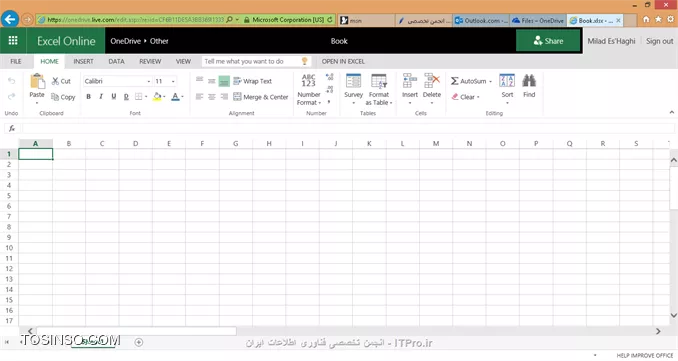Open the FILE menu tab
The width and height of the screenshot is (678, 361).
coord(16,61)
